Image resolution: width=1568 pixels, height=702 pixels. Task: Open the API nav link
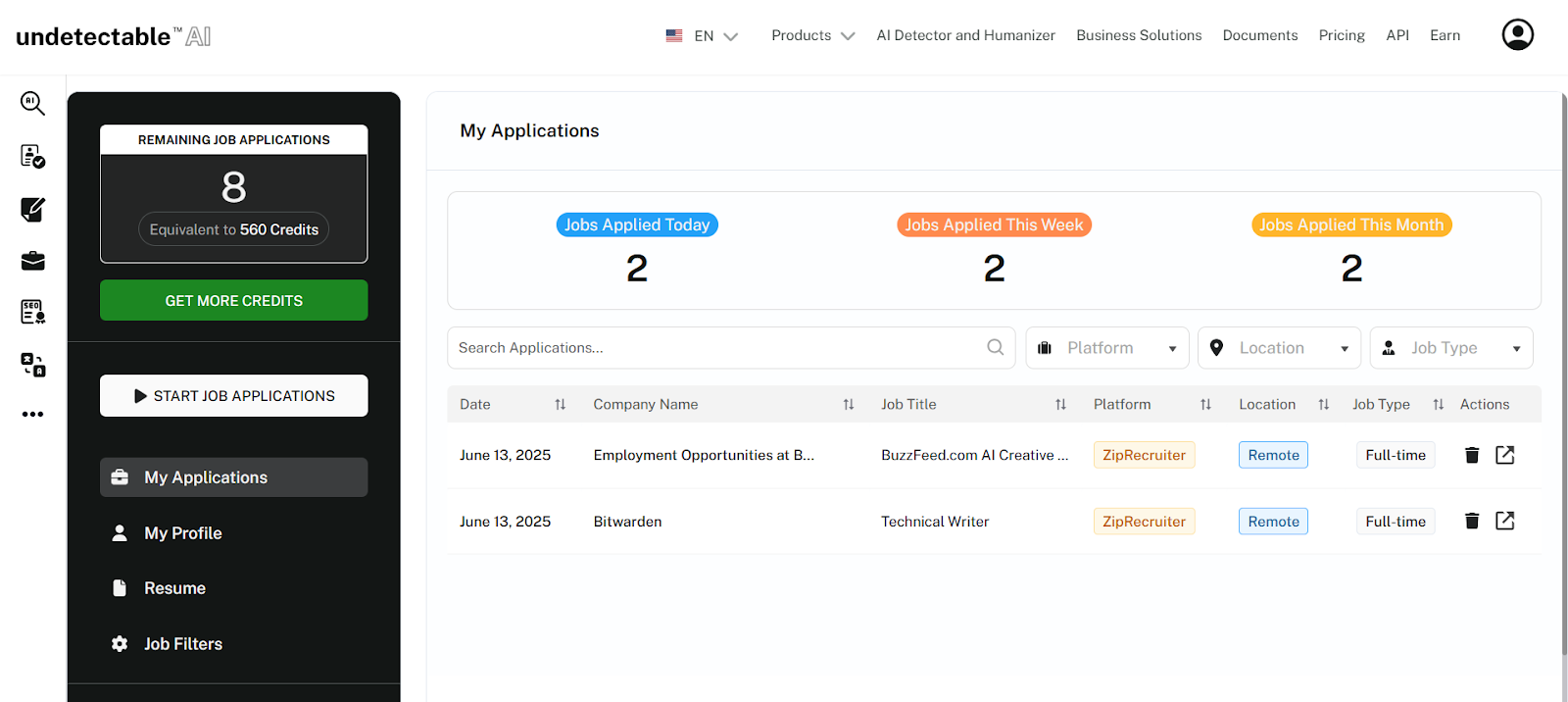(1397, 35)
